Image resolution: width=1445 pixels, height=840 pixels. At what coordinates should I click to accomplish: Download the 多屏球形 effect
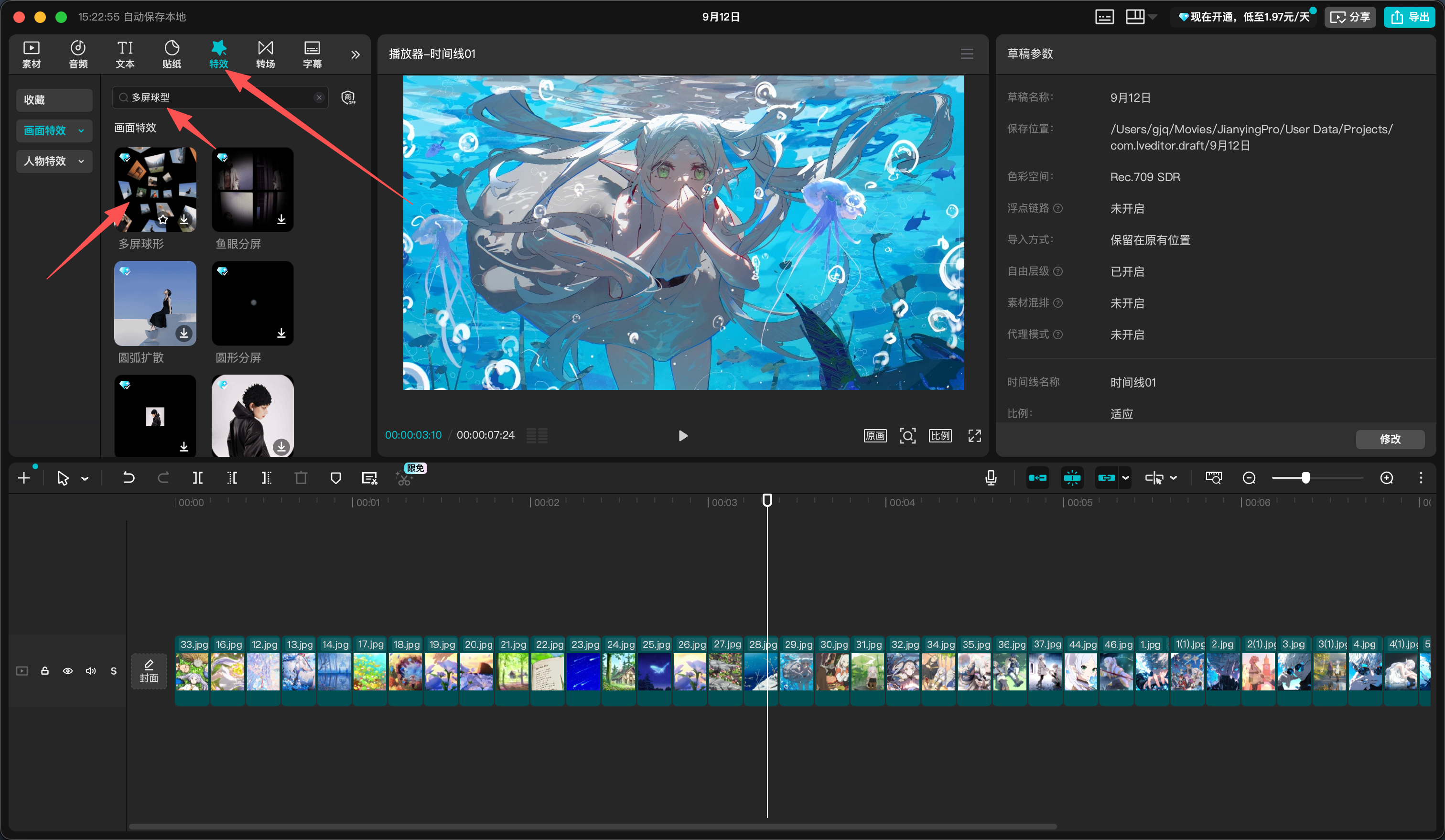[184, 220]
